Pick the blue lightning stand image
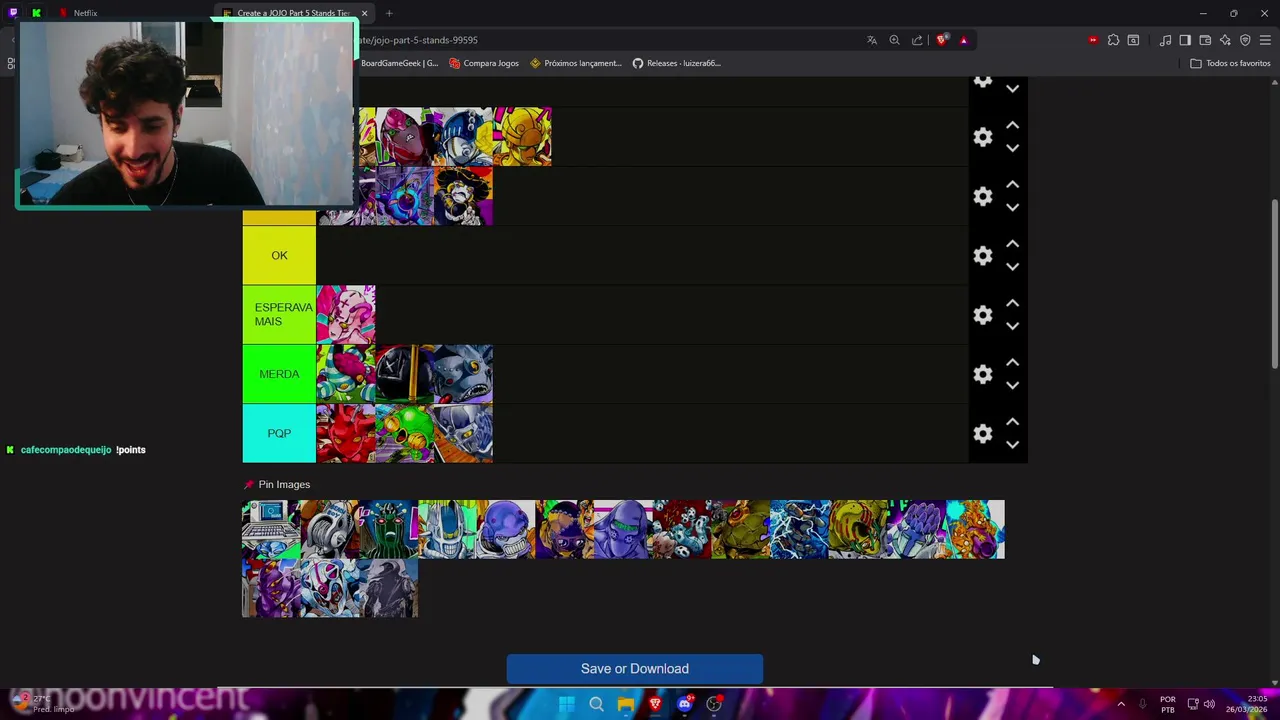This screenshot has height=720, width=1280. 799,529
